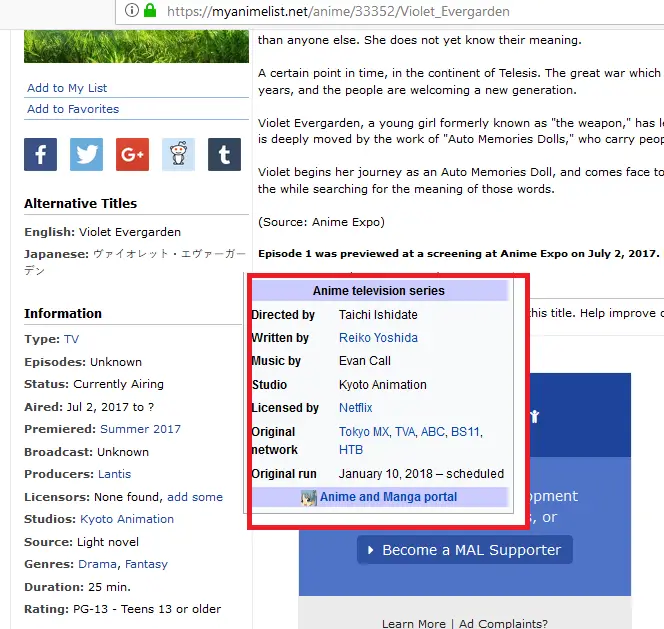Click Source: Light novel text
Screen dimensions: 664x629
pyautogui.click(x=81, y=542)
